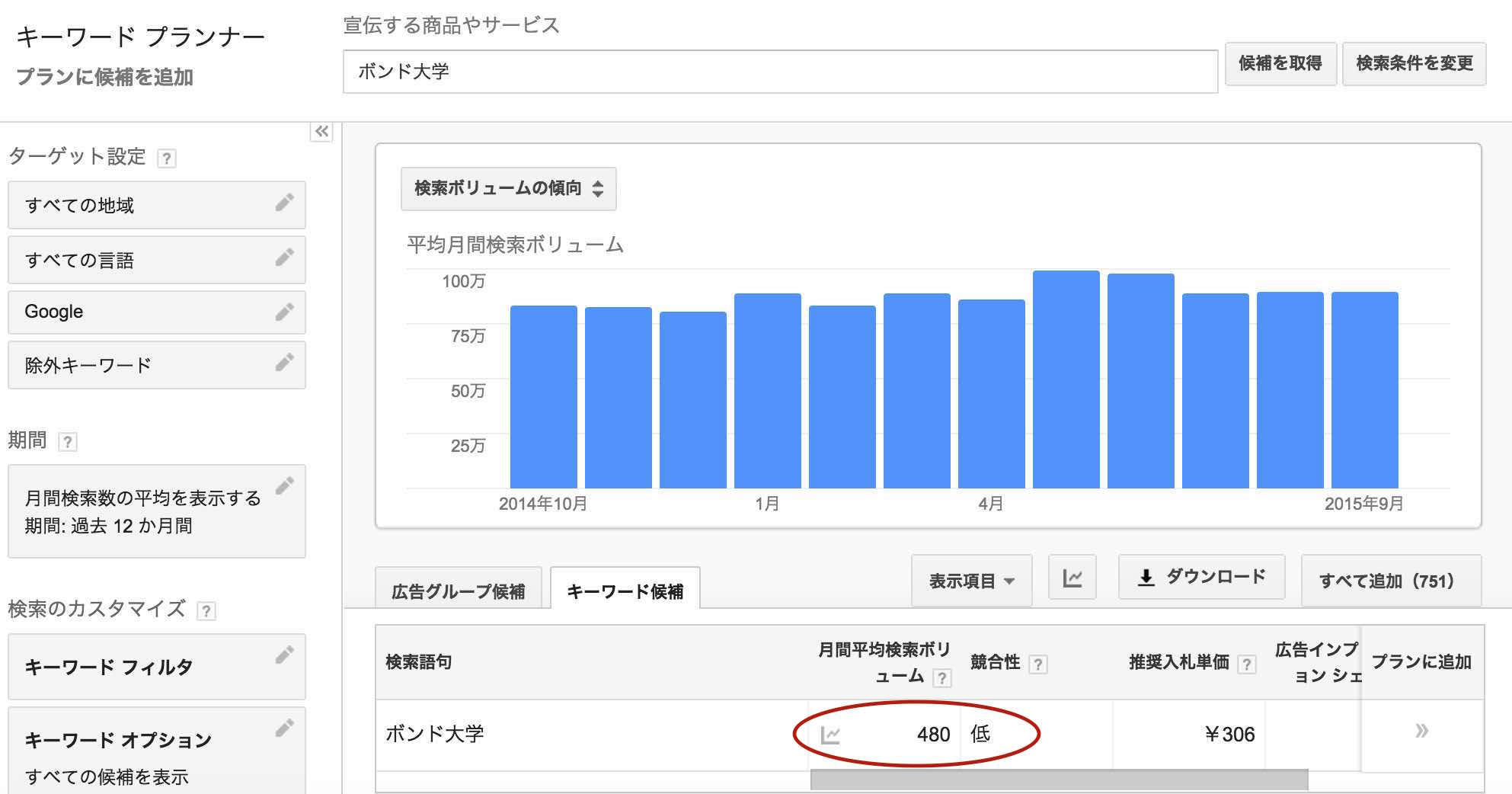Click the 除外キーワード setting box
The image size is (1512, 794).
tap(157, 365)
